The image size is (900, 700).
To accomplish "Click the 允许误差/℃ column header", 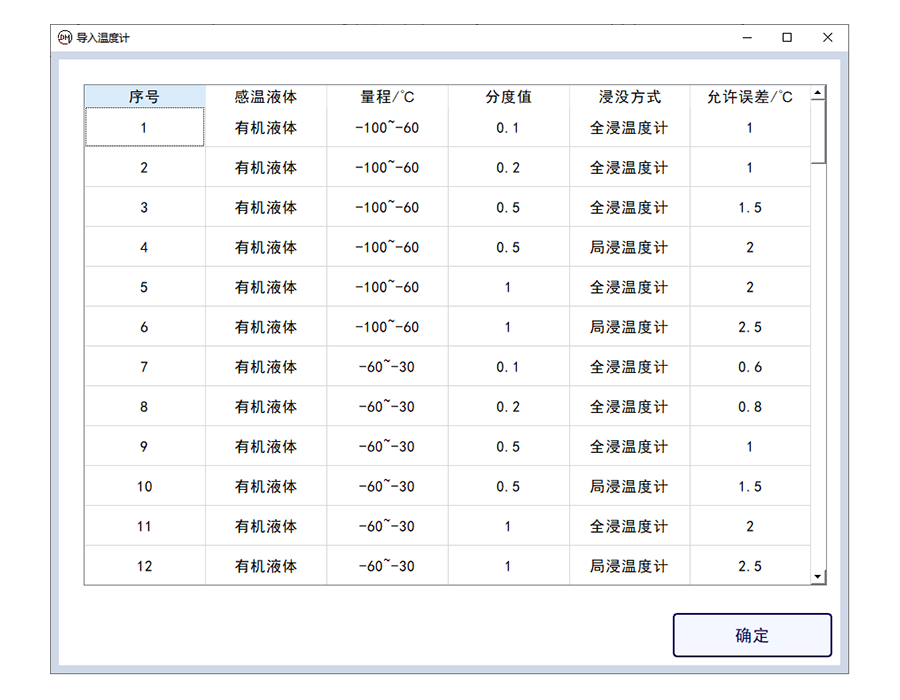I will click(x=750, y=97).
